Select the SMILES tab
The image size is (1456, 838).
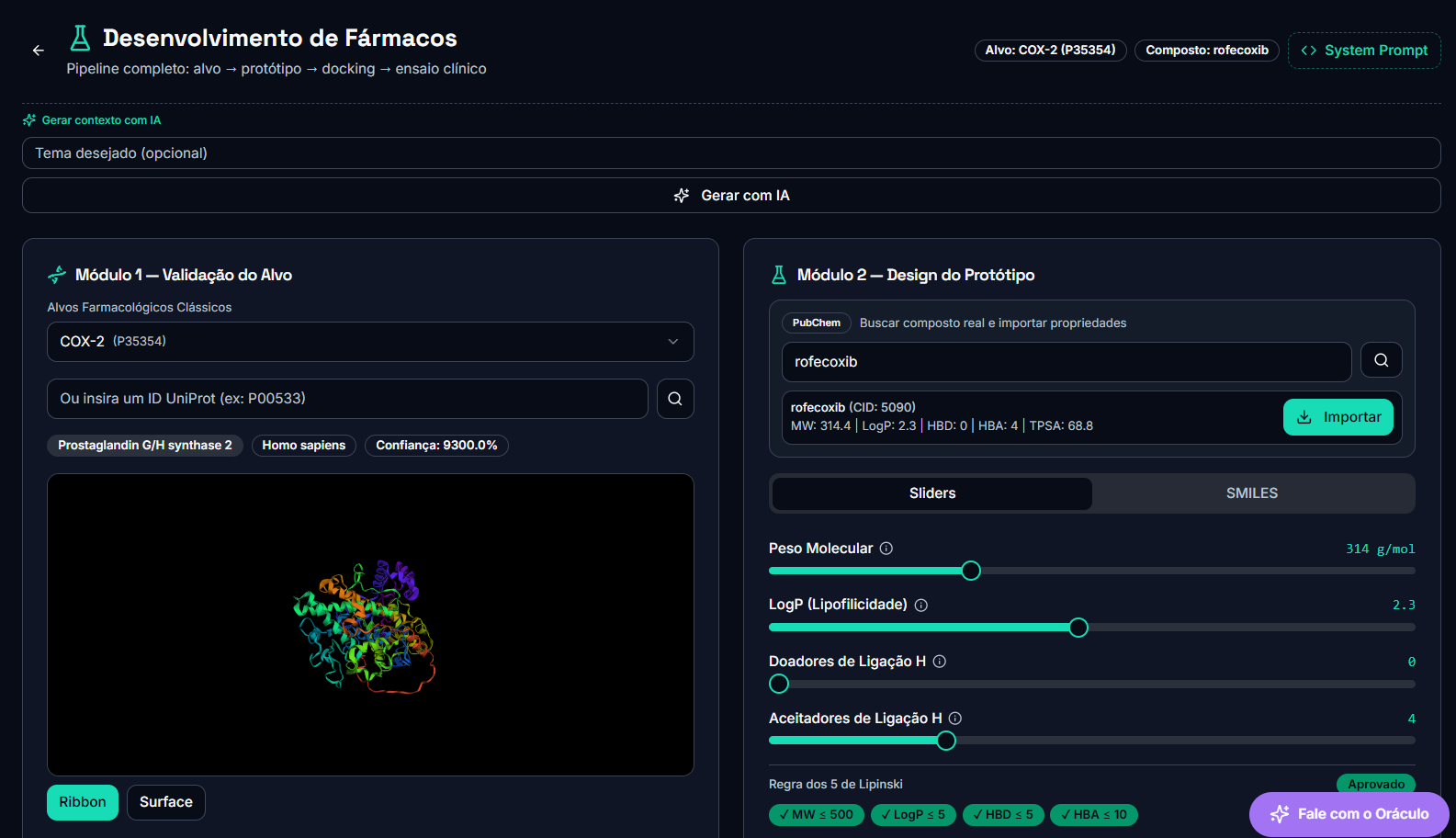[x=1252, y=493]
